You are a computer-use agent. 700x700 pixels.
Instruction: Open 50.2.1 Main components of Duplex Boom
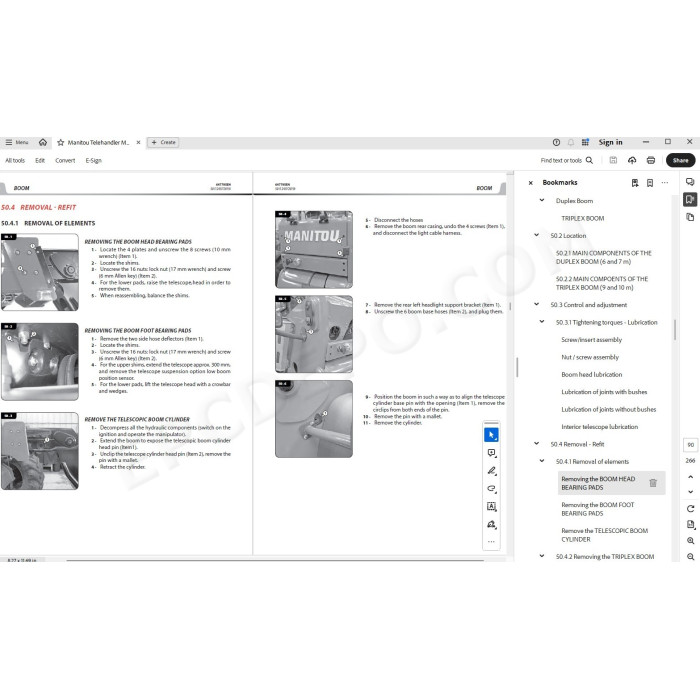[x=604, y=257]
